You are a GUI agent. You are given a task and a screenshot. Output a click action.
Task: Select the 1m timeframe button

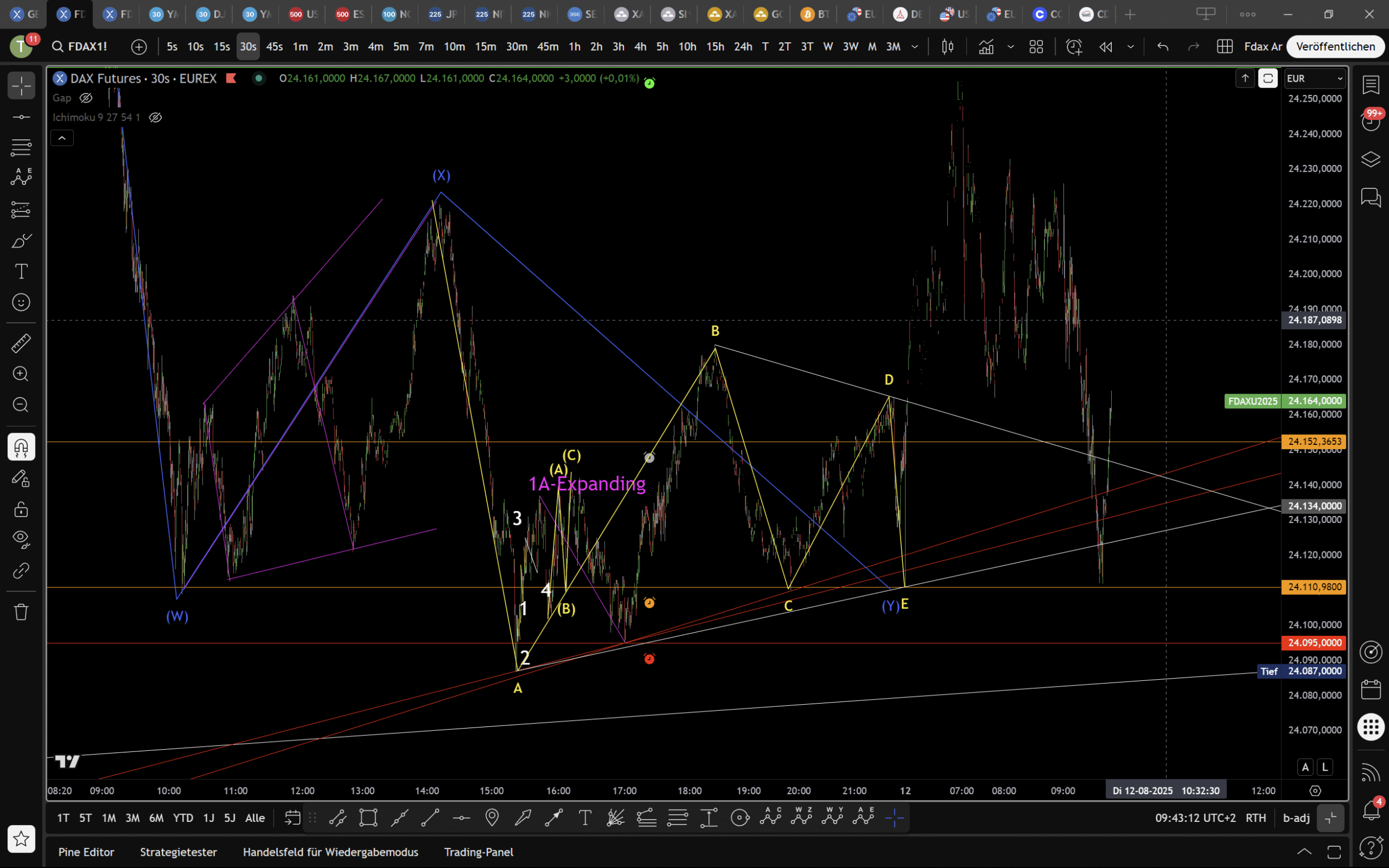pos(301,47)
